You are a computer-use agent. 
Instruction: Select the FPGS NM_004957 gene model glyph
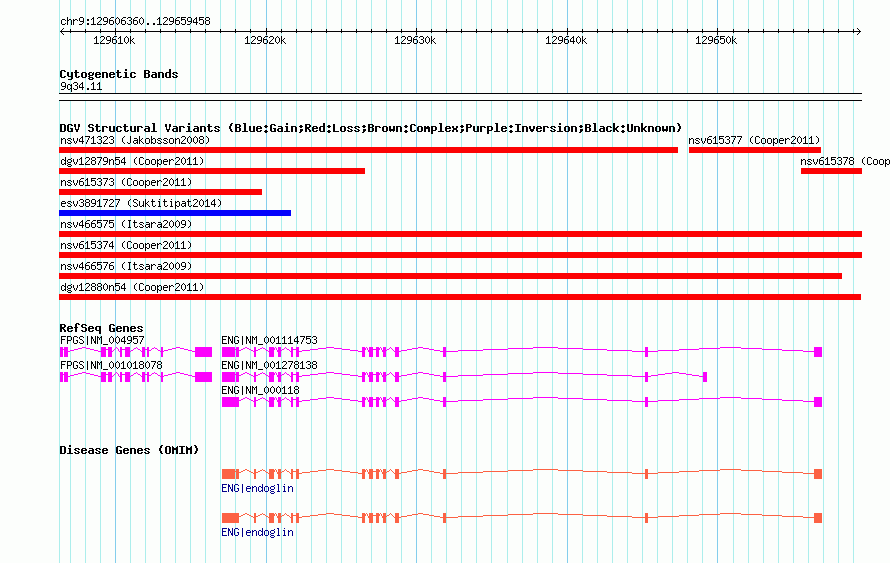[136, 352]
